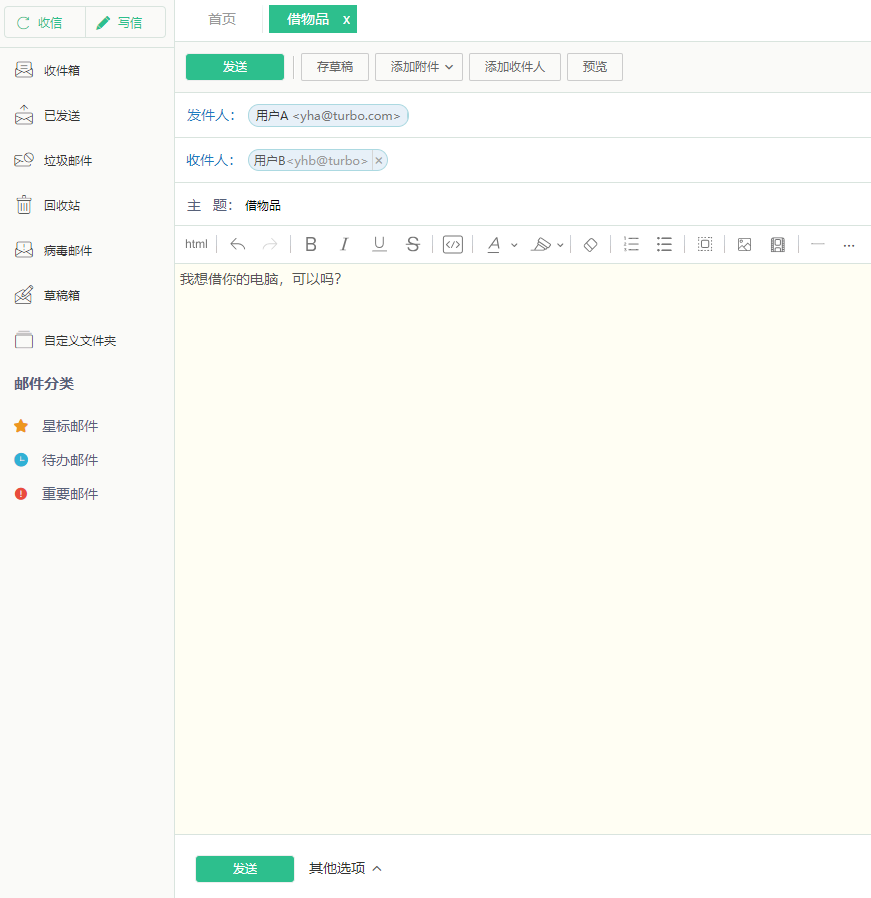Open 病毒邮件 virus mail folder
The image size is (871, 898).
pyautogui.click(x=68, y=251)
